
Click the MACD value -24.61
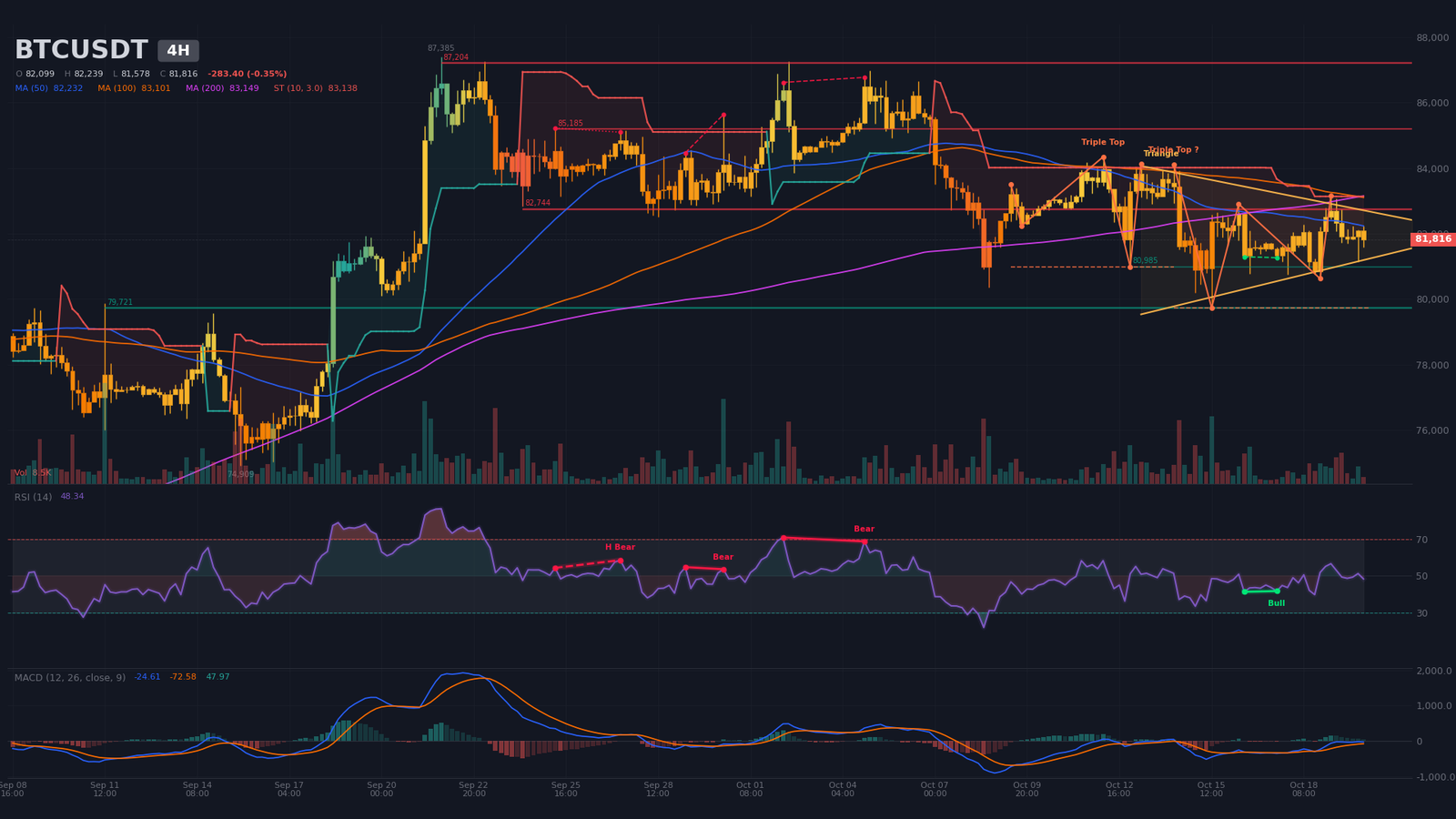[x=147, y=677]
